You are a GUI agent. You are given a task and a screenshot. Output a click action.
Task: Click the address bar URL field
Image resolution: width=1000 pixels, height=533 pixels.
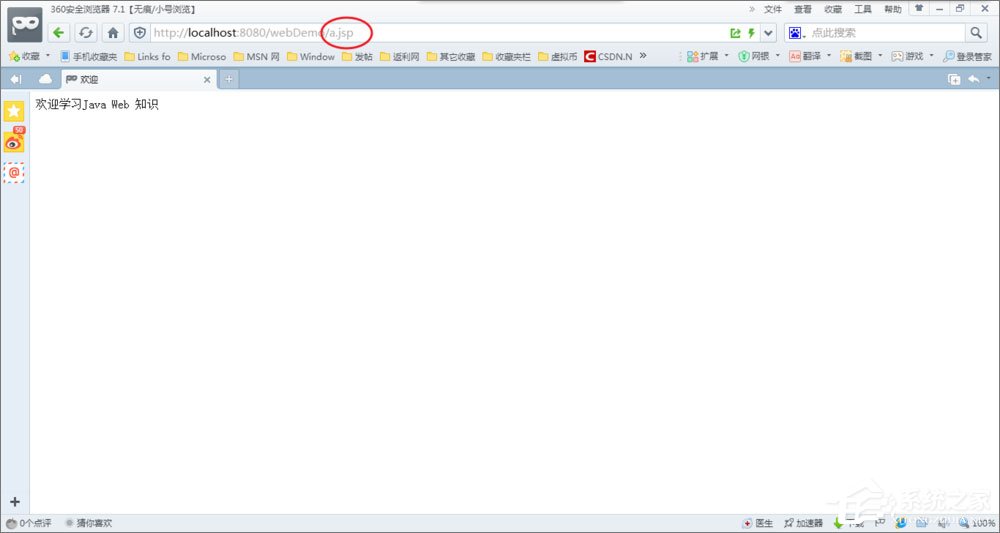(439, 33)
